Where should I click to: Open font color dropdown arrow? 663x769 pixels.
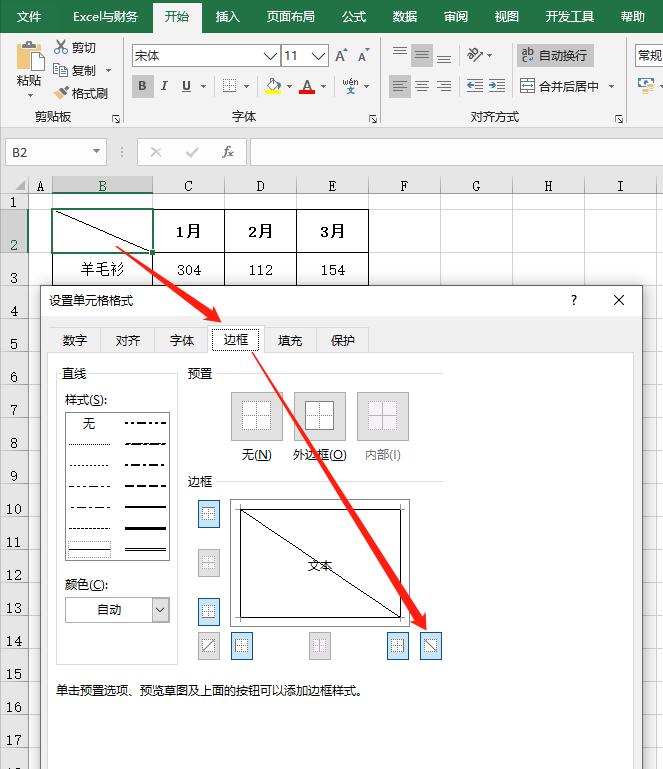(x=323, y=86)
